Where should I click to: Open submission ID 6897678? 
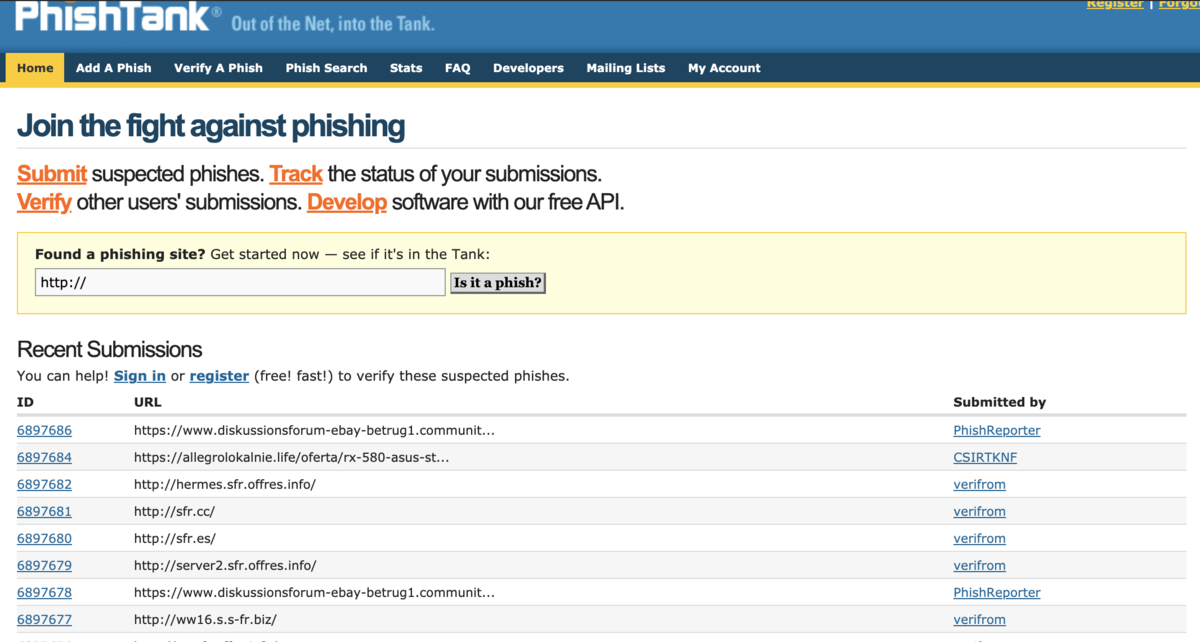44,592
